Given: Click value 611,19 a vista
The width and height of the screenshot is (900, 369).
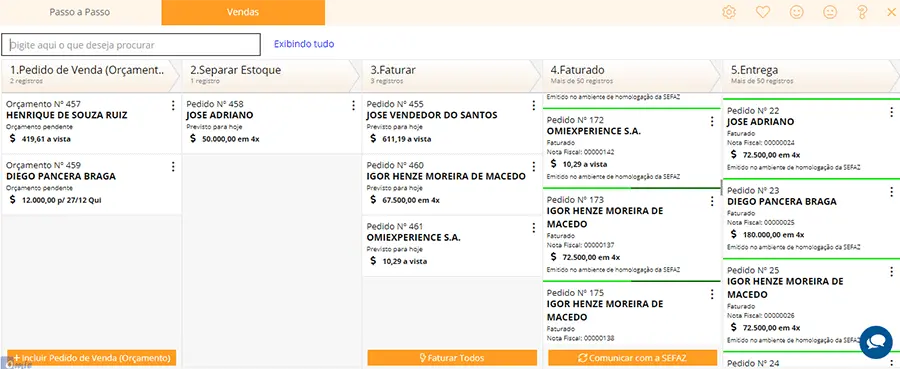Looking at the screenshot, I should pos(406,139).
